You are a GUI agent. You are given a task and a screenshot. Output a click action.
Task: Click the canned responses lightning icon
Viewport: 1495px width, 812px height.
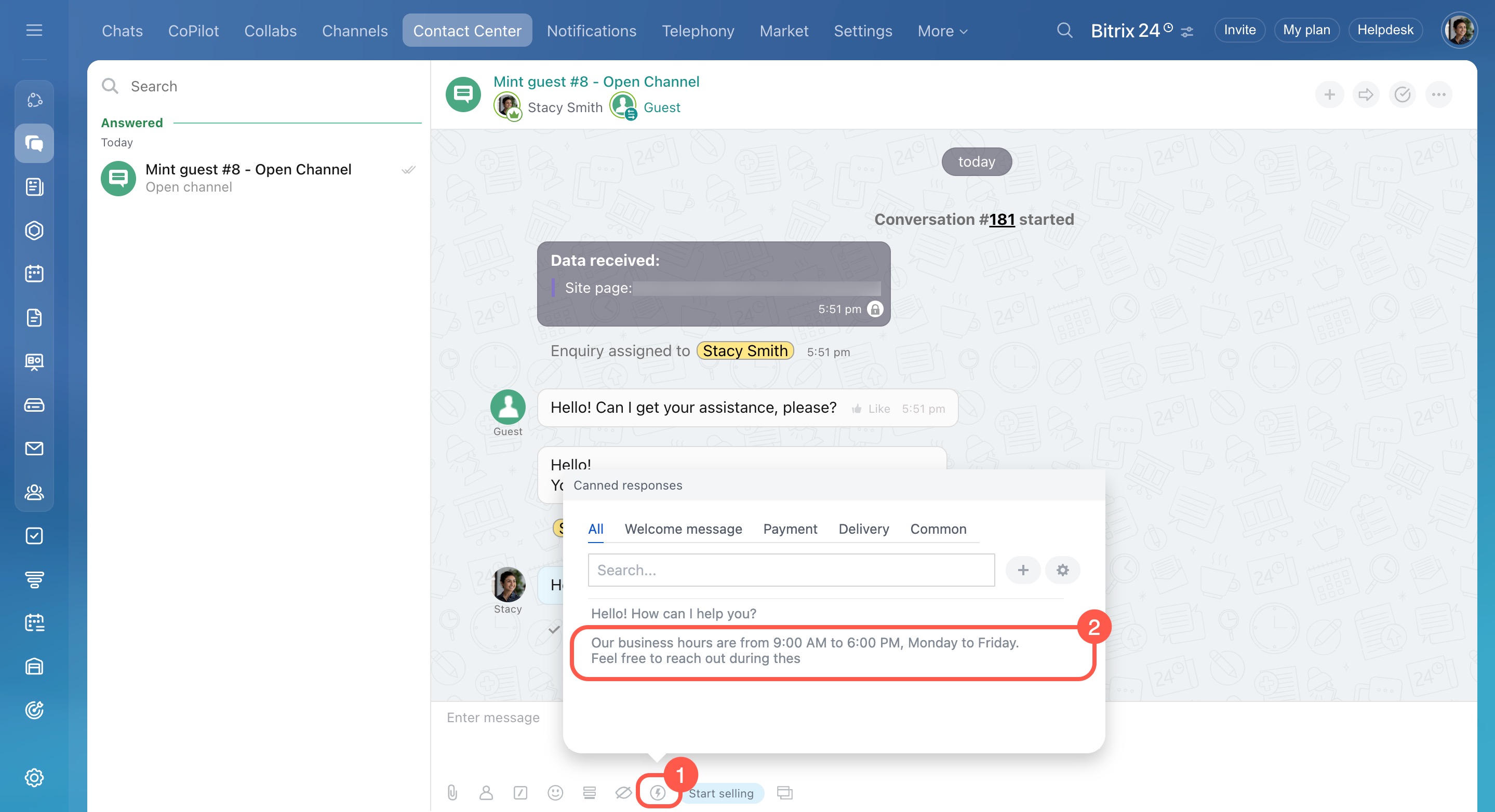(x=657, y=792)
